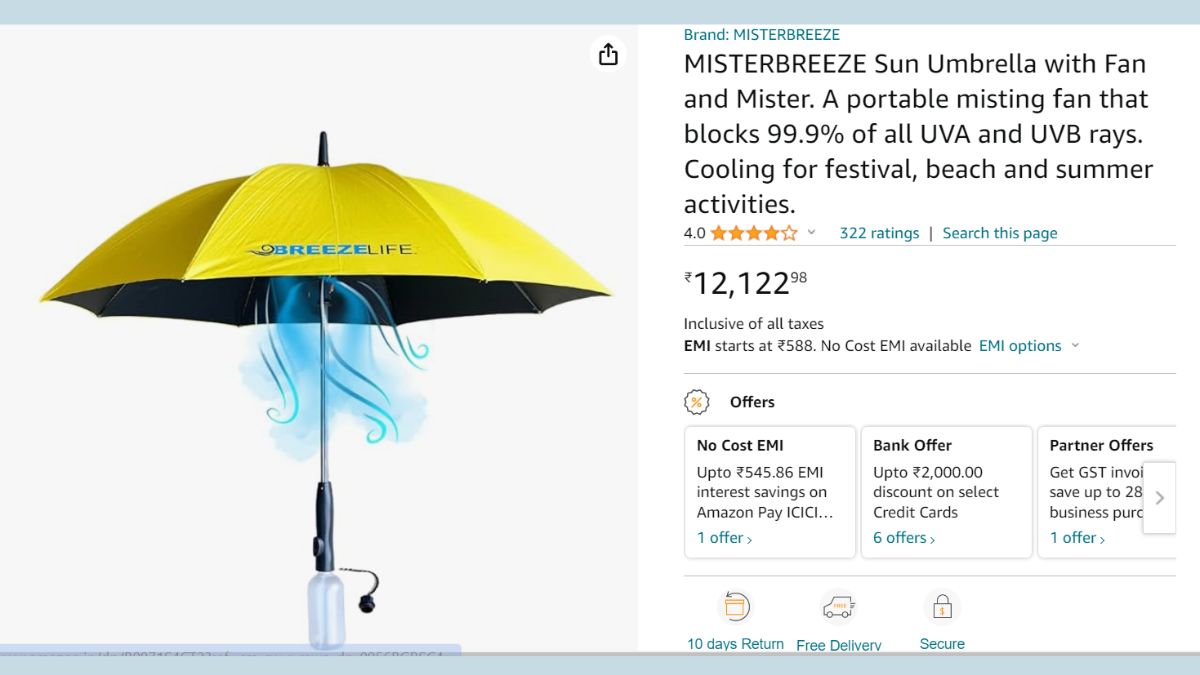Image resolution: width=1200 pixels, height=675 pixels.
Task: Open the 322 ratings link
Action: click(879, 233)
